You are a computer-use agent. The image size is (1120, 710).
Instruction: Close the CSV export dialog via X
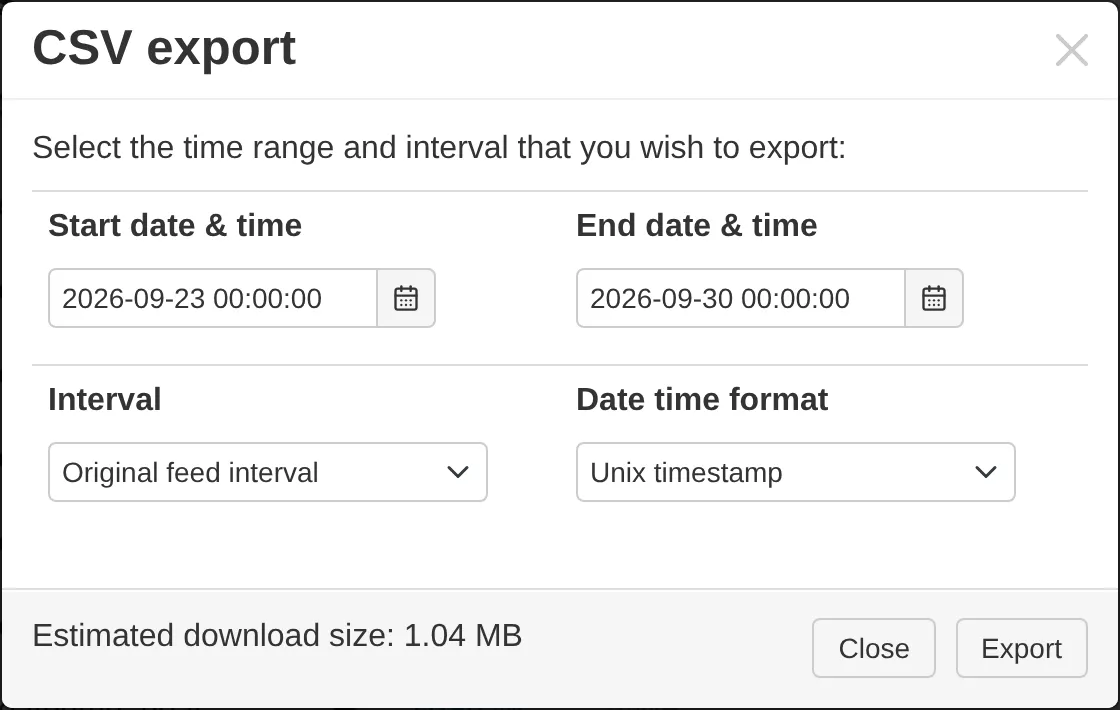[1071, 50]
